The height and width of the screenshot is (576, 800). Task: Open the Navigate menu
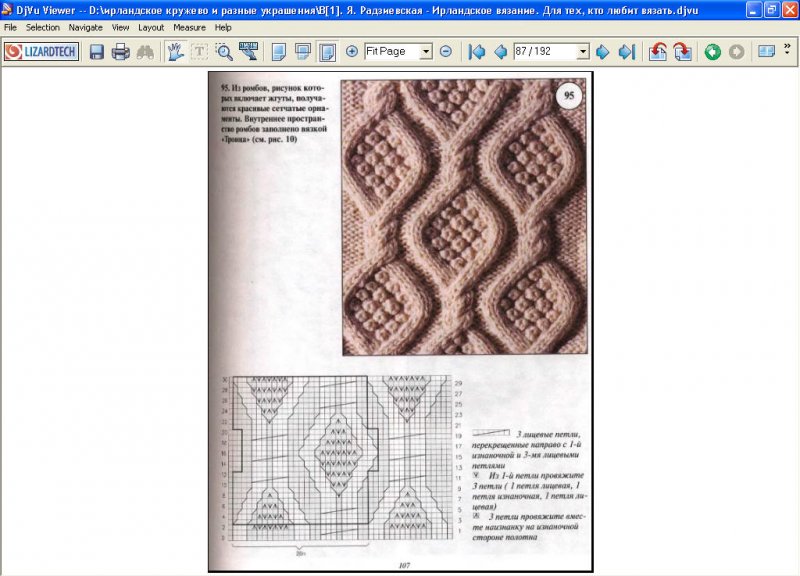click(x=86, y=28)
